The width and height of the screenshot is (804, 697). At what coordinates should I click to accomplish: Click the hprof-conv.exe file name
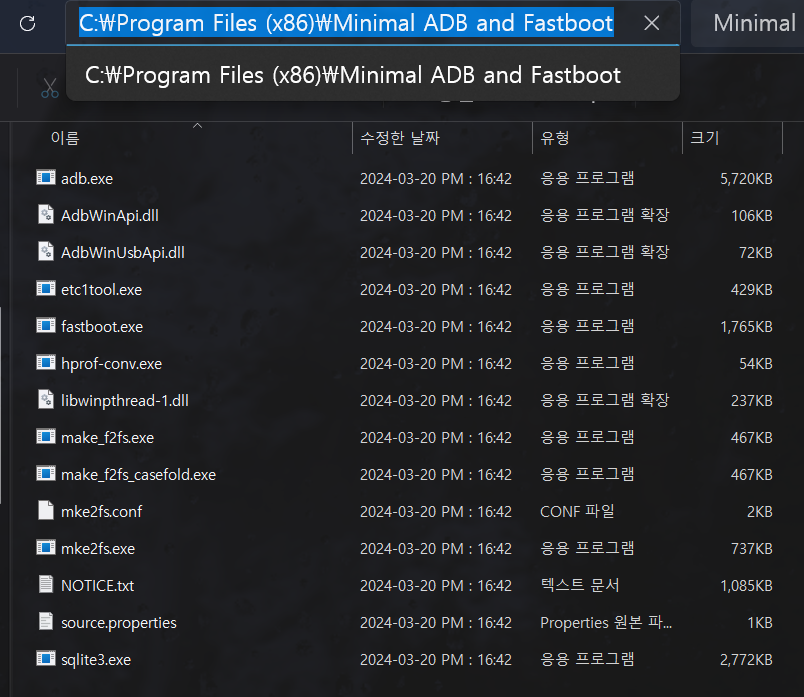click(111, 363)
